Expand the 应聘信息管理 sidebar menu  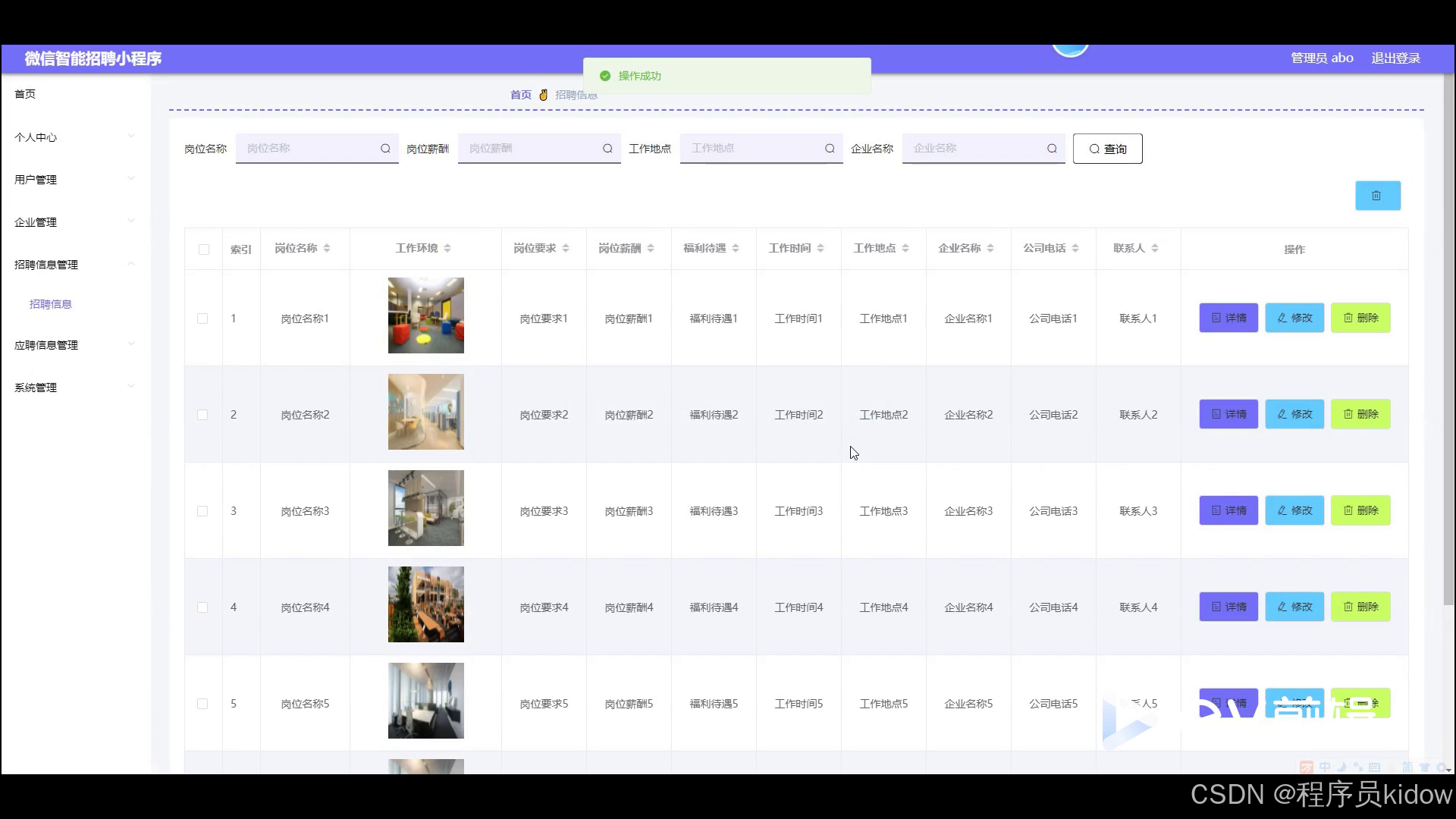[x=74, y=345]
